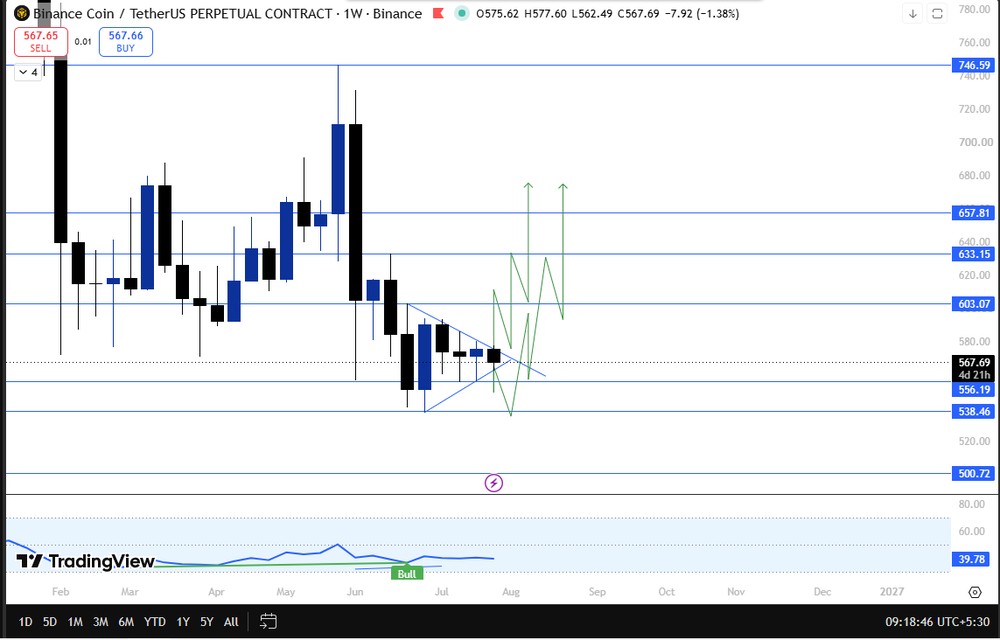The image size is (1000, 640).
Task: Click the 657.81 price line label
Action: [974, 213]
